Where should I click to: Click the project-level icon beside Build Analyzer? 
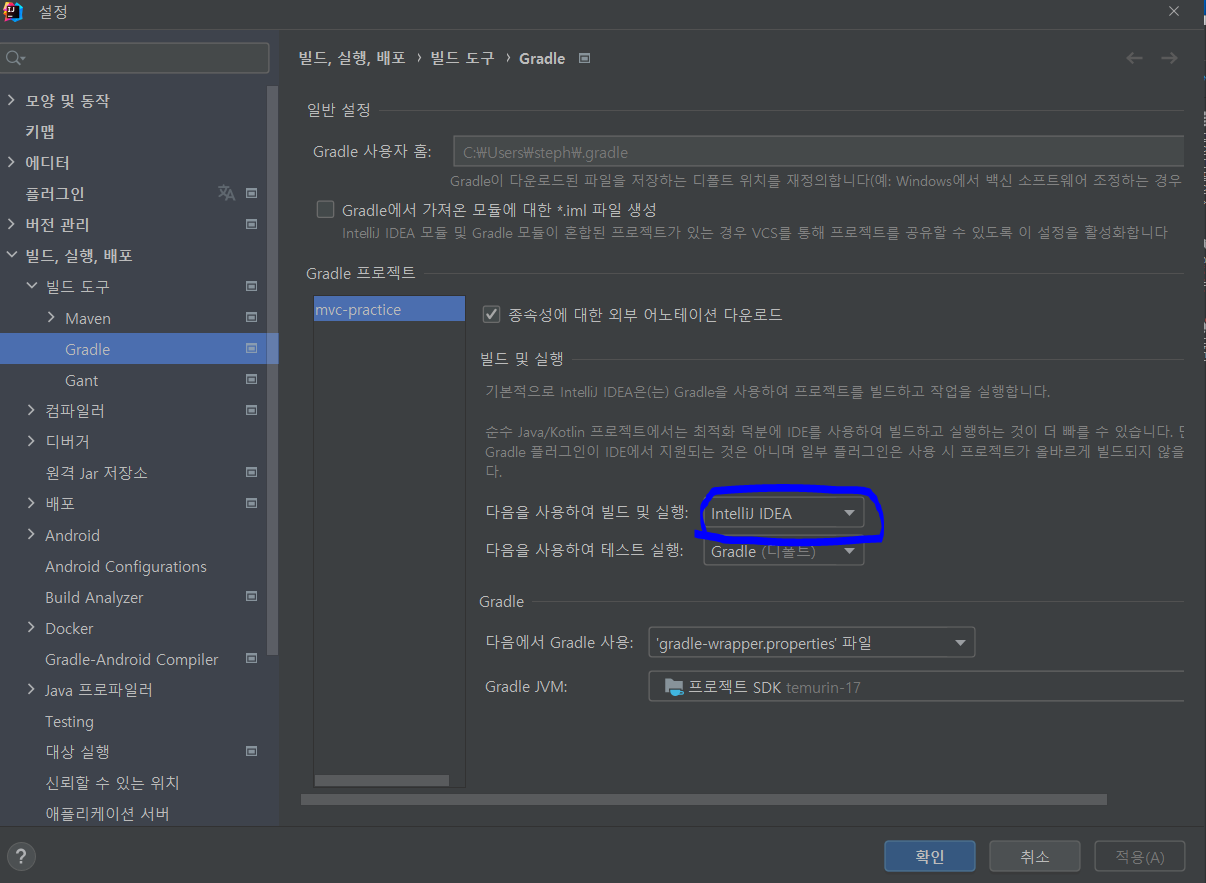pyautogui.click(x=251, y=597)
